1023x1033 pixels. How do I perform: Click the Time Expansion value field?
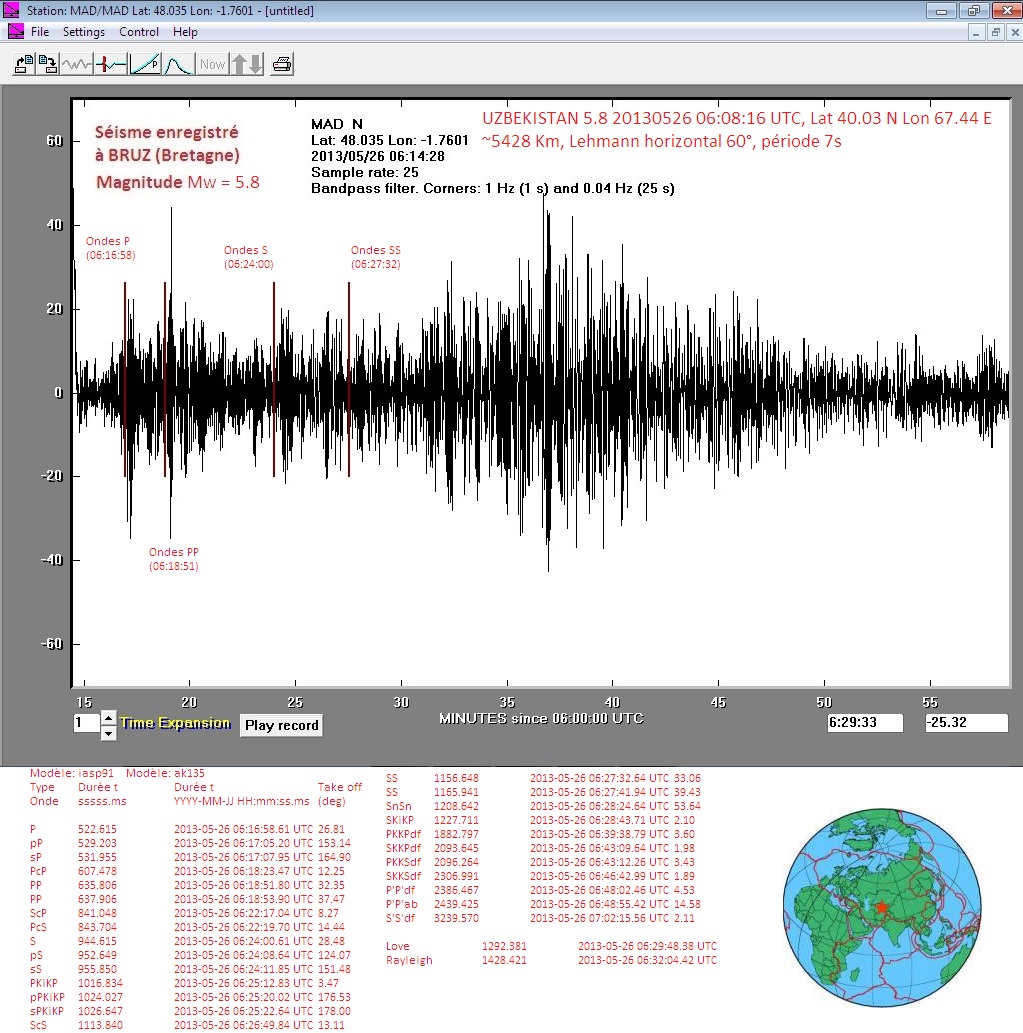[x=86, y=724]
